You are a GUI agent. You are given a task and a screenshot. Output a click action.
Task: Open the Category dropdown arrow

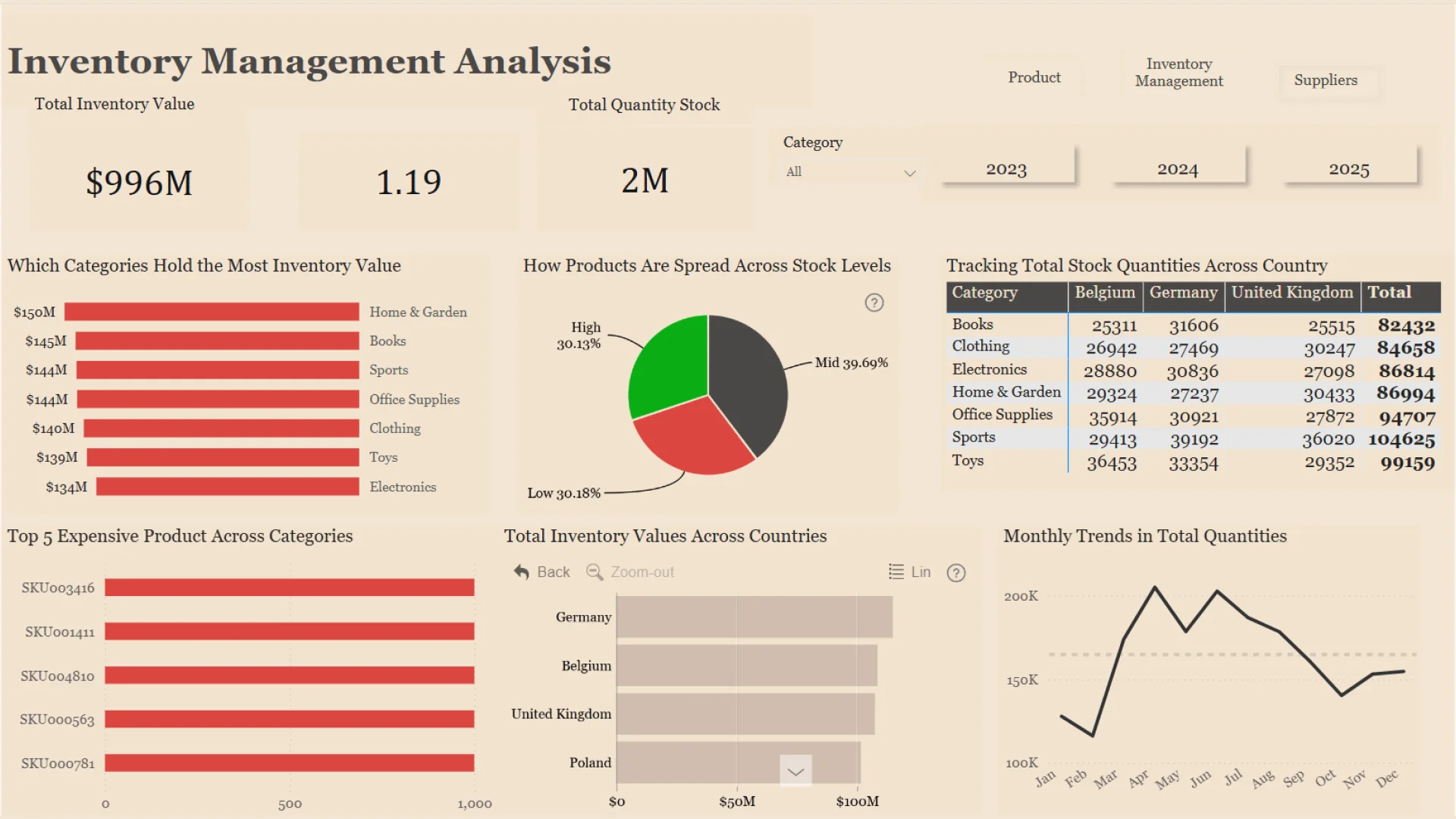(x=910, y=173)
